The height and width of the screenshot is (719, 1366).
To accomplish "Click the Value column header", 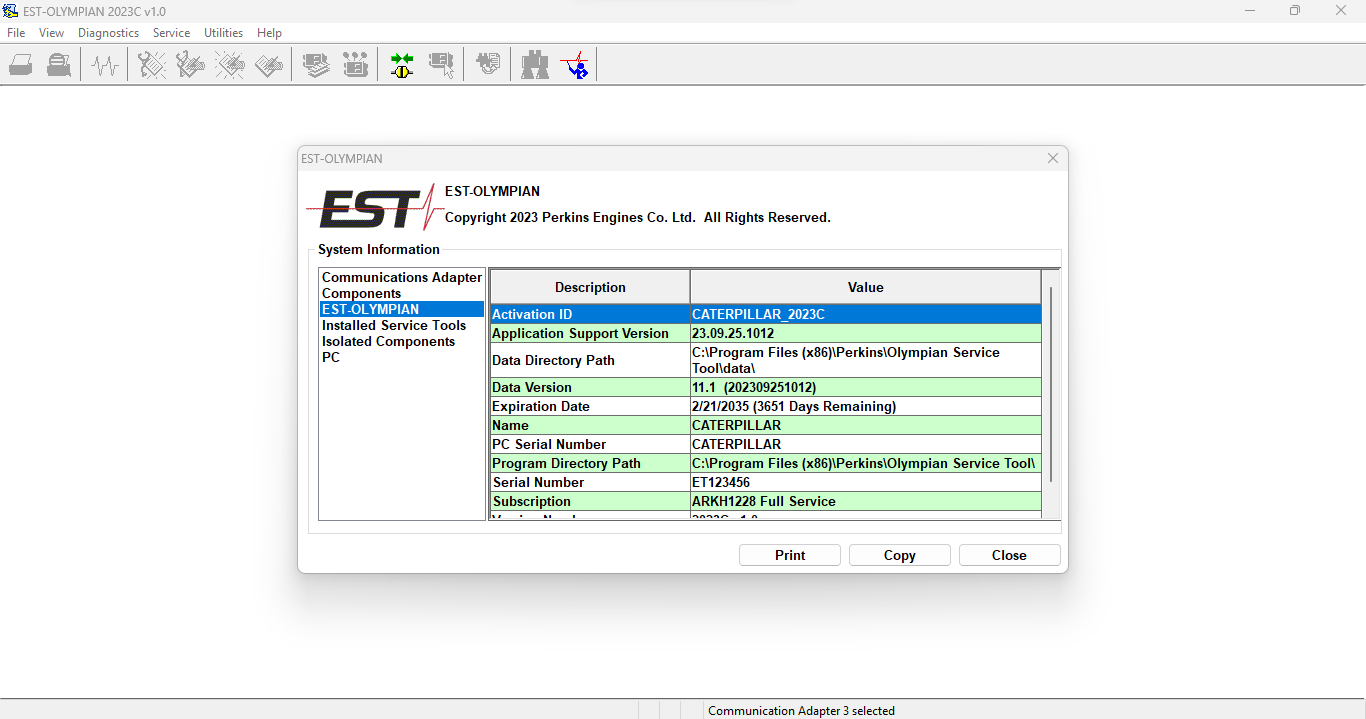I will [x=866, y=287].
